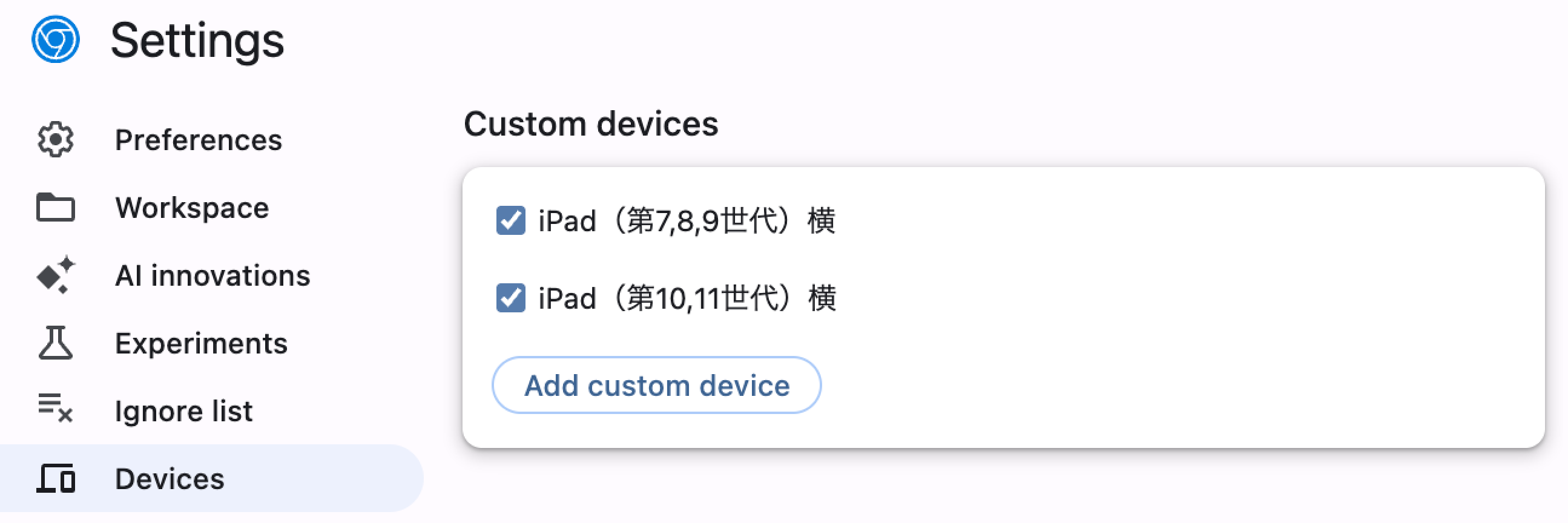Click the Experiments flask icon

55,343
